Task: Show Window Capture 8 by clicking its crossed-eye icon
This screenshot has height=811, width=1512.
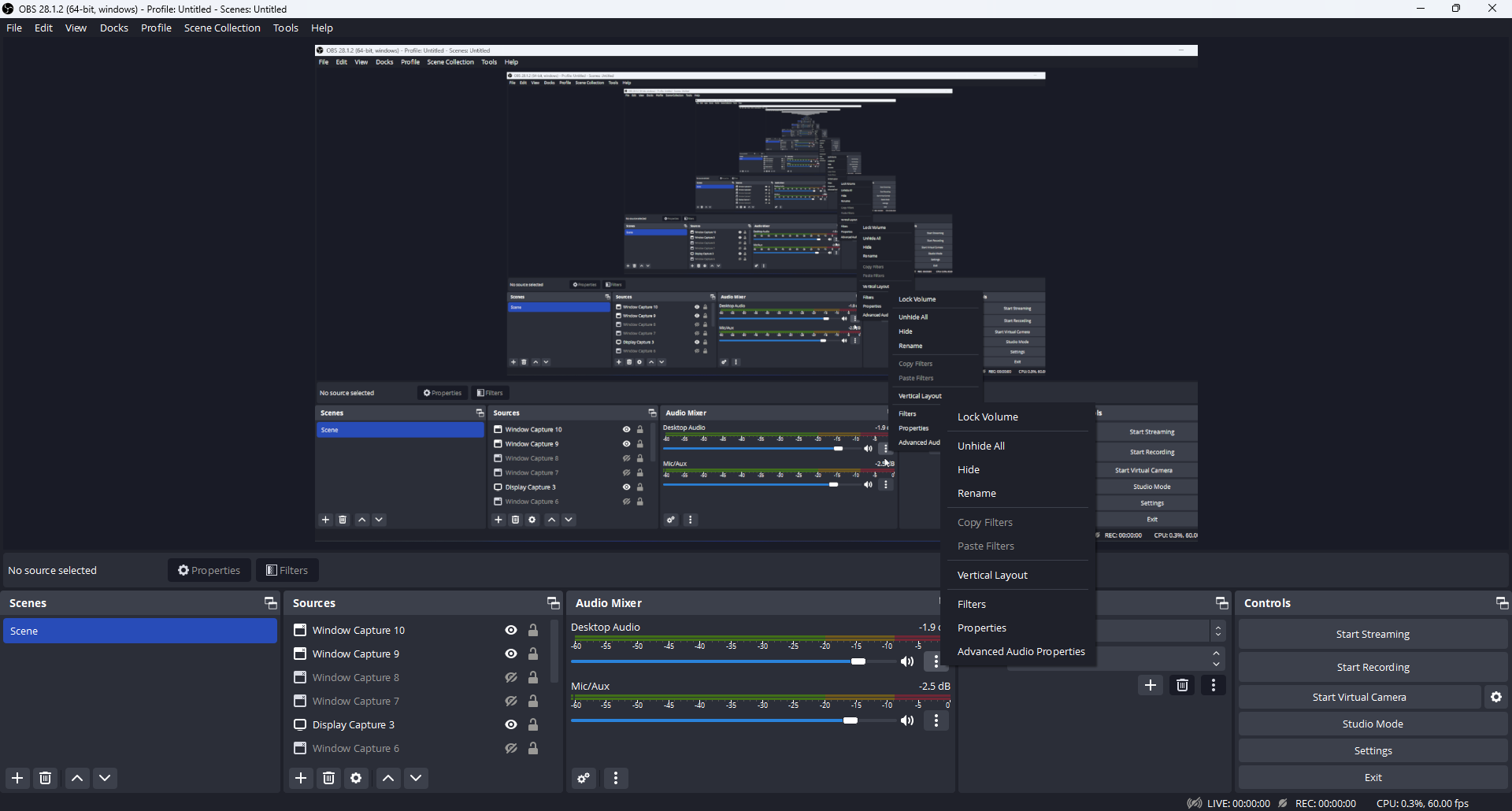Action: (510, 677)
